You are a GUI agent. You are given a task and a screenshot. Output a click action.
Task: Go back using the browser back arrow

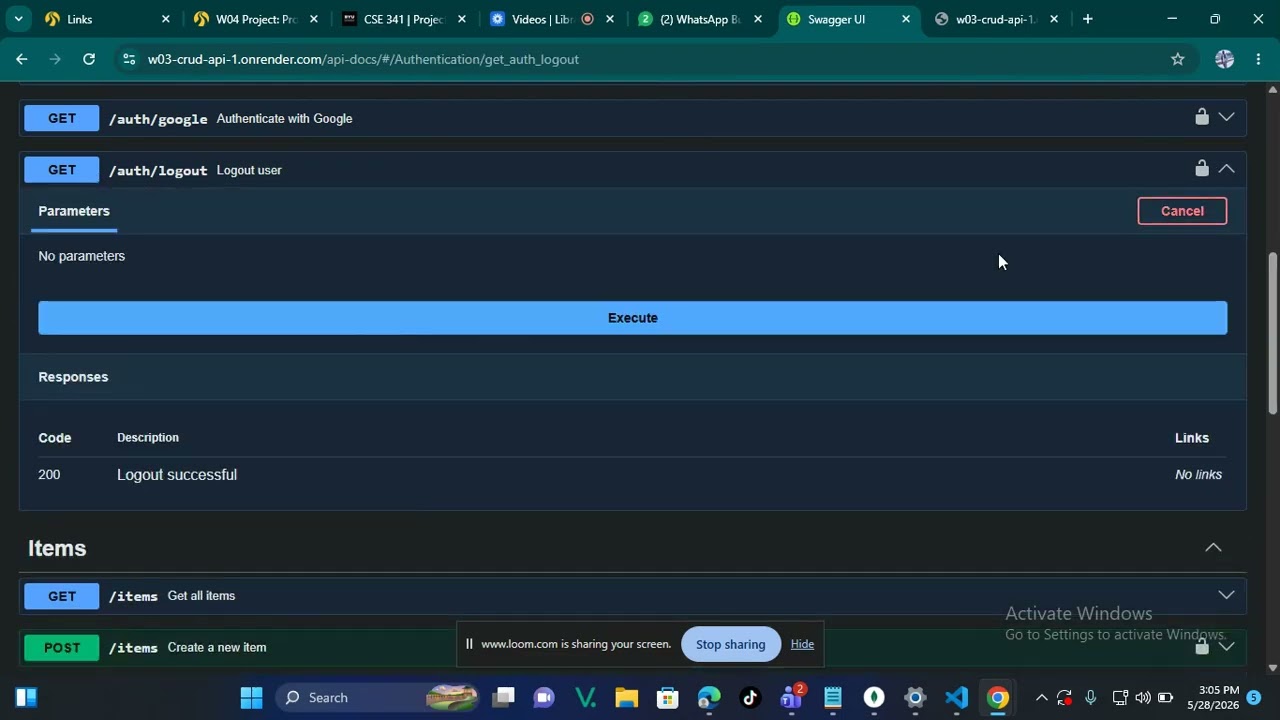[21, 59]
